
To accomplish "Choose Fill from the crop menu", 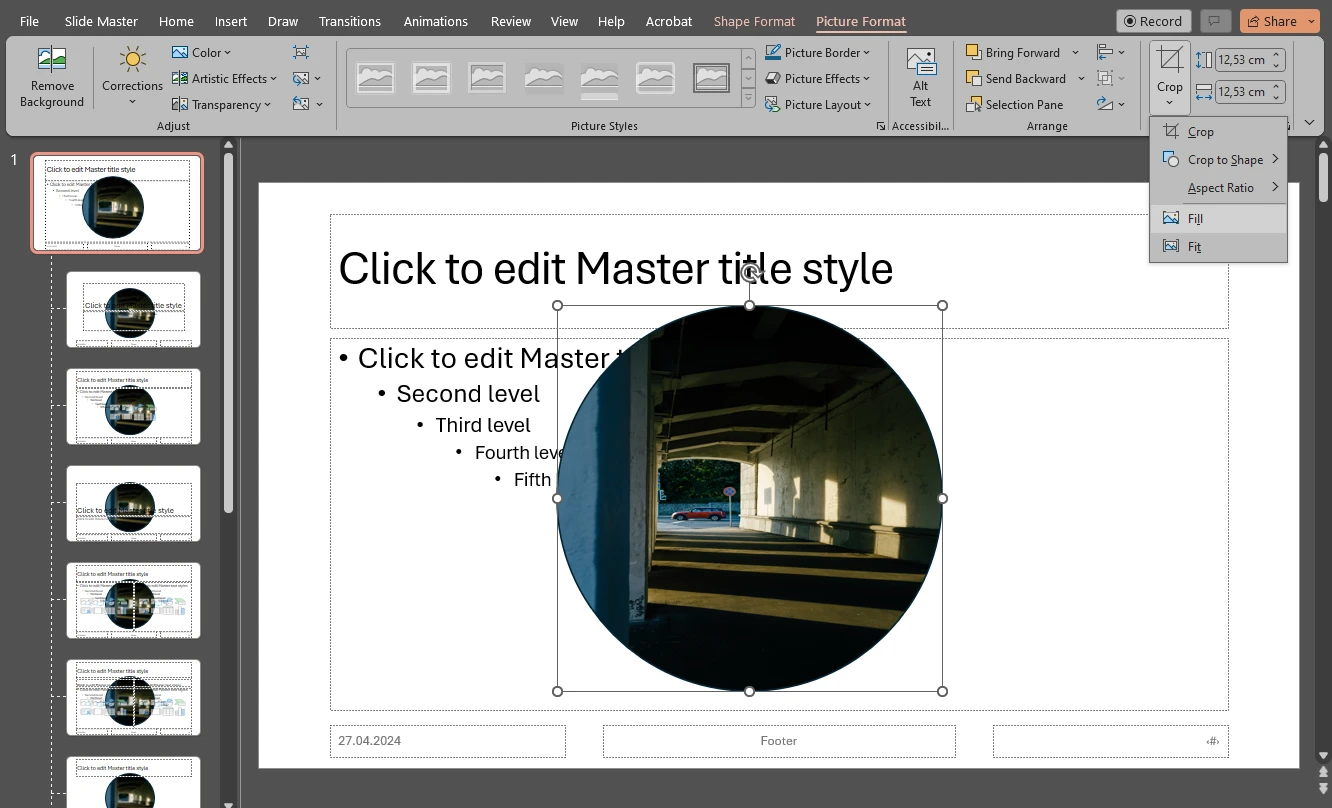I will pyautogui.click(x=1195, y=218).
